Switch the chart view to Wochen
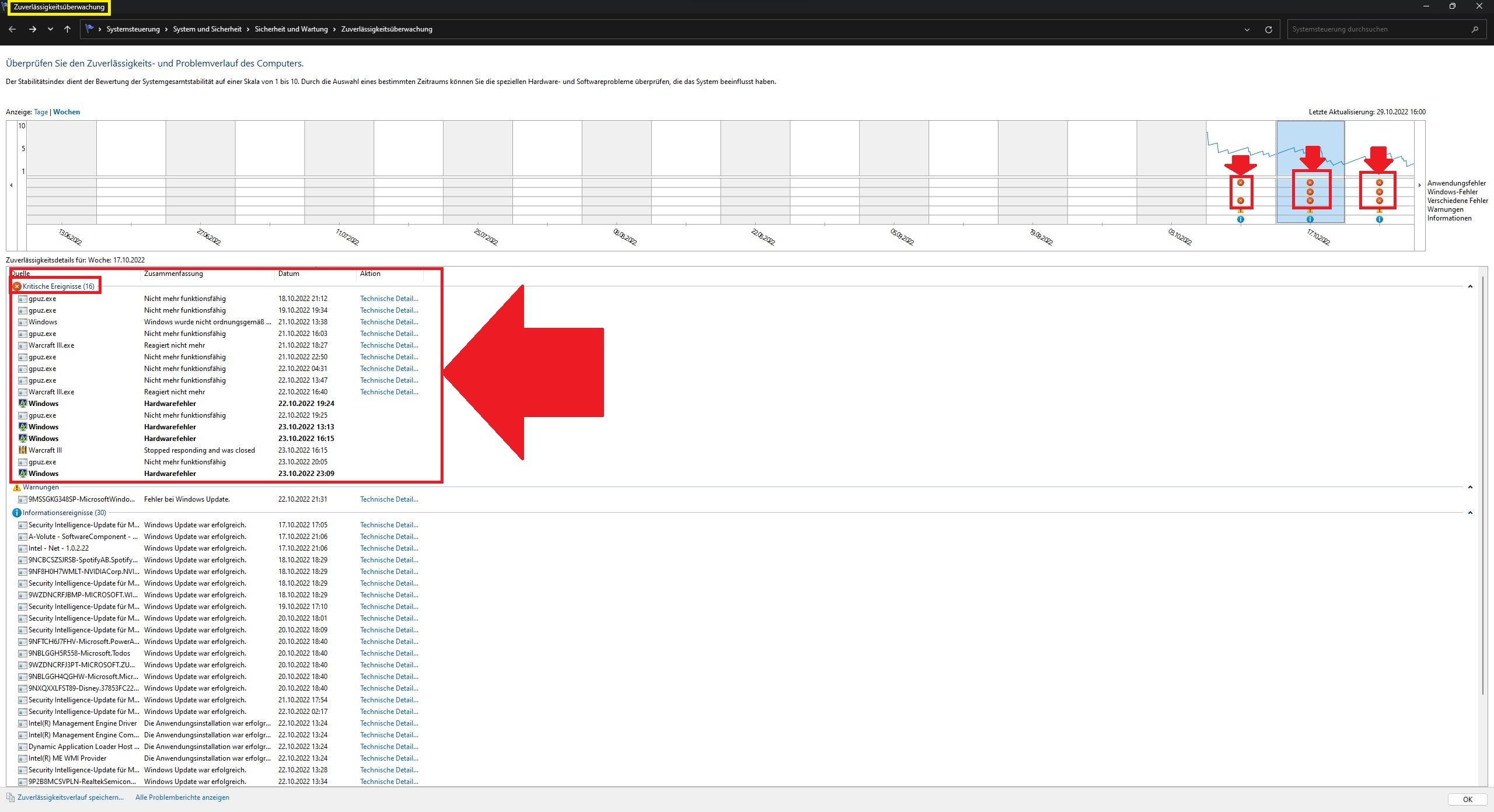Image resolution: width=1494 pixels, height=812 pixels. click(67, 112)
